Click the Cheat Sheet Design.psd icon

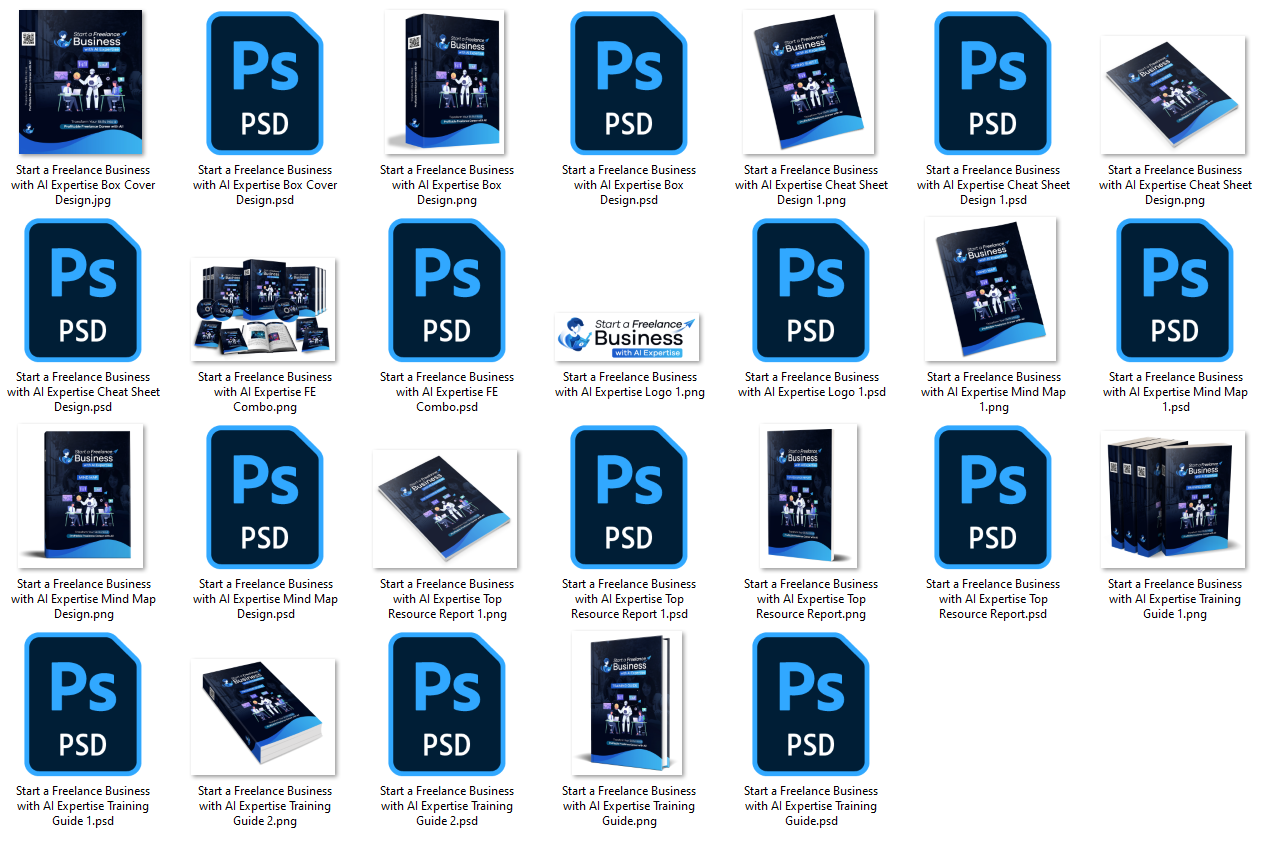(83, 289)
